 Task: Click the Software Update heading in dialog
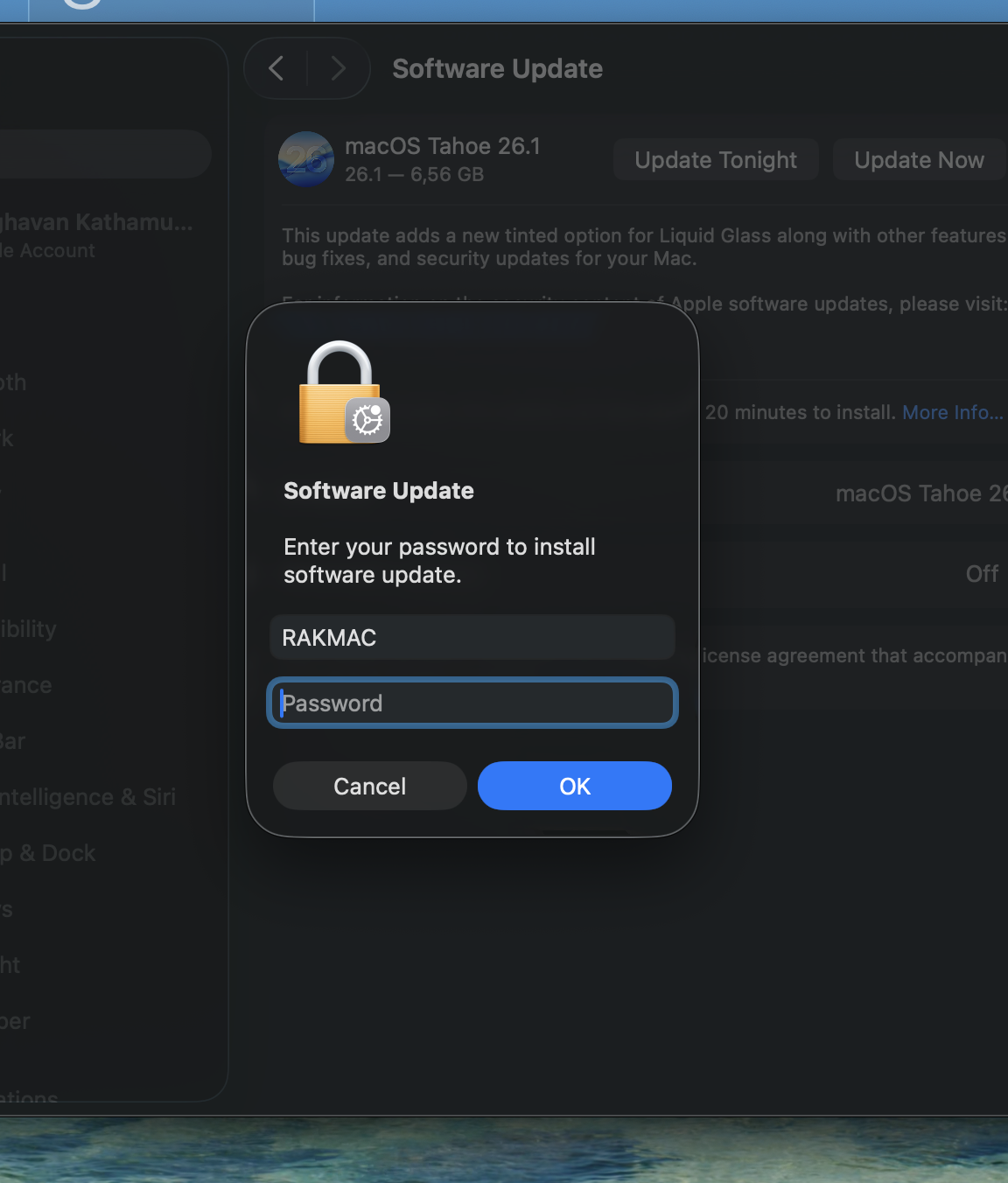click(x=379, y=491)
